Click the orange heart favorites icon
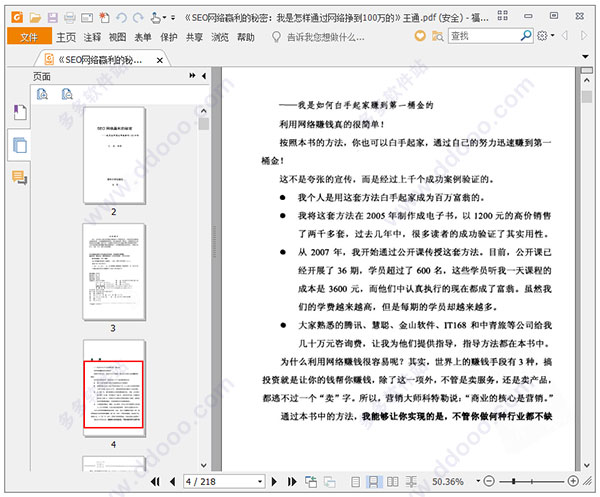 [x=420, y=36]
